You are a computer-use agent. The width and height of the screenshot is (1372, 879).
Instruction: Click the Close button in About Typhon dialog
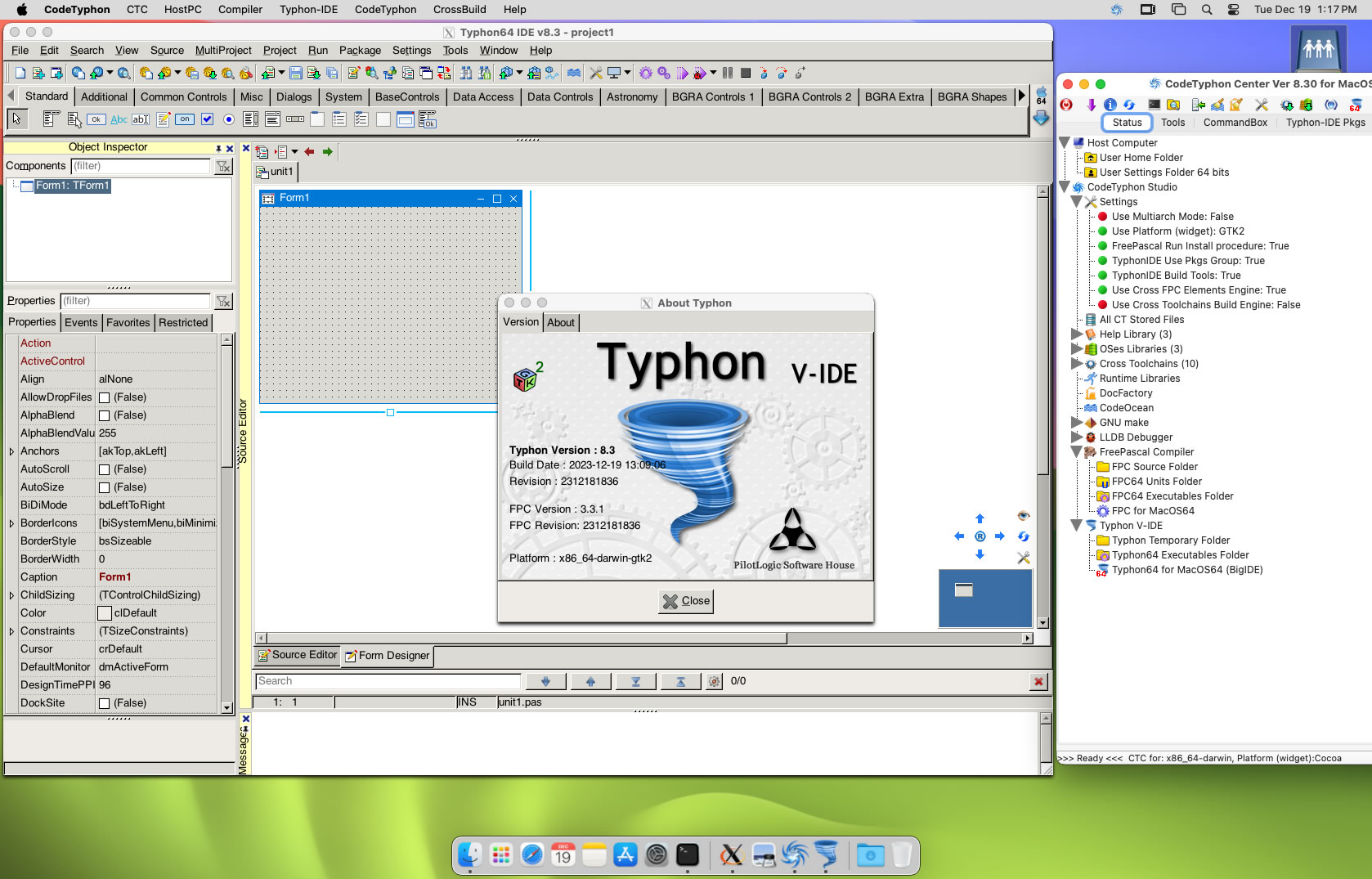point(686,601)
